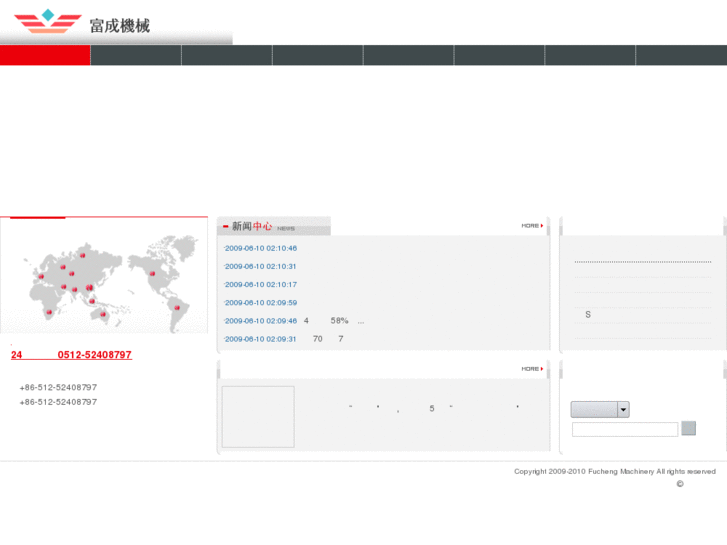This screenshot has width=727, height=545.
Task: Click the copyright symbol below the footer
Action: click(x=680, y=484)
